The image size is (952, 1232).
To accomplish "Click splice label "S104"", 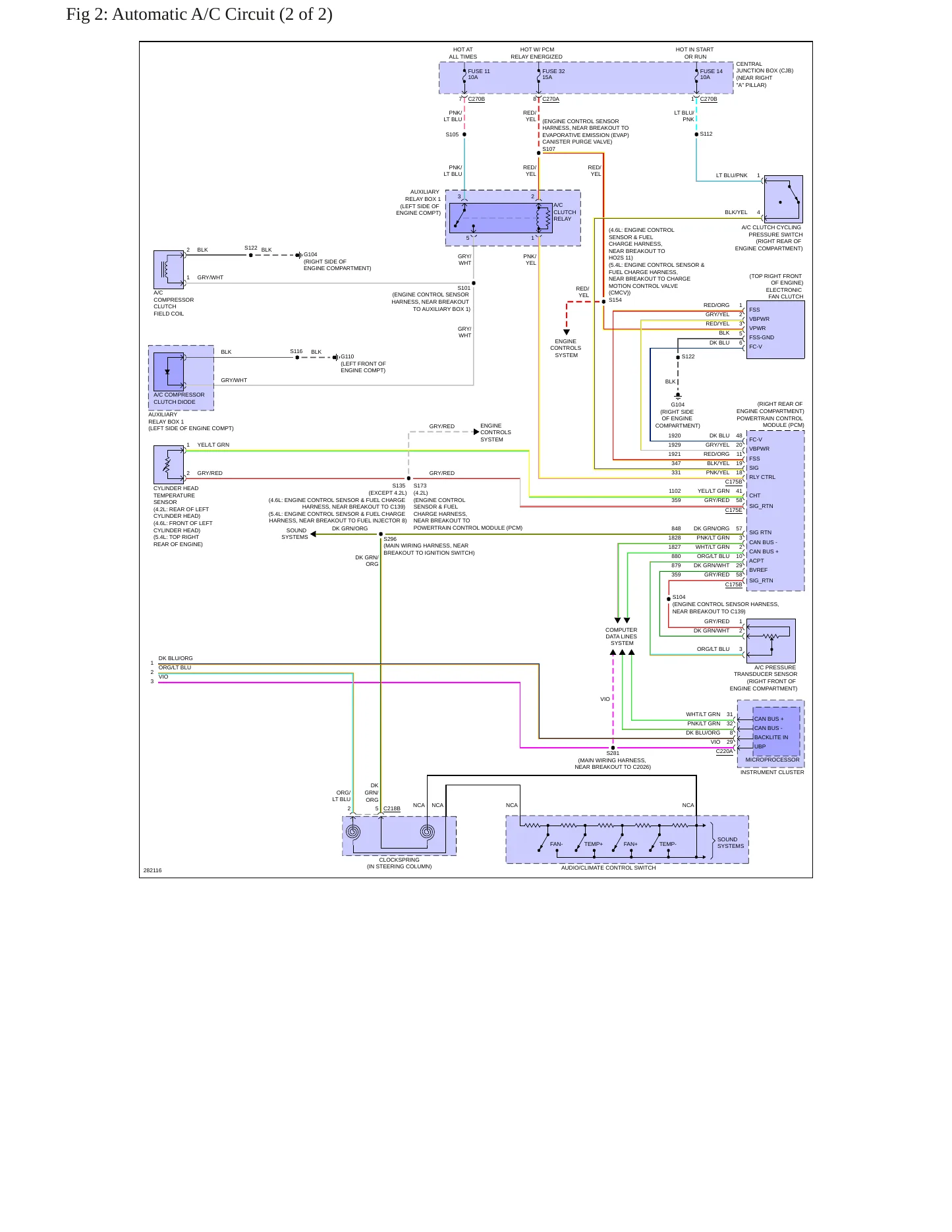I will [x=679, y=597].
